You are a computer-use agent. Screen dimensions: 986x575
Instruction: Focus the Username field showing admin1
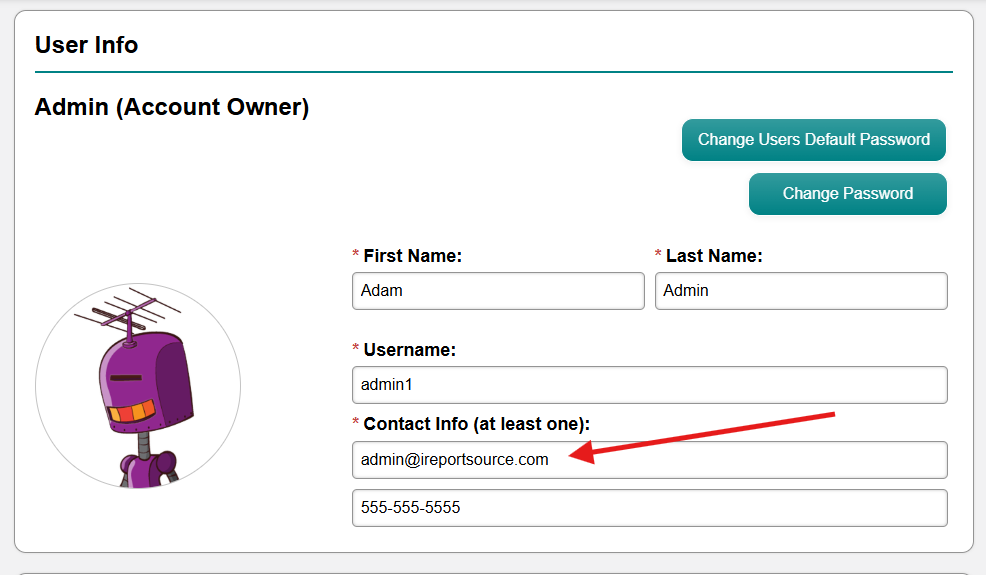pyautogui.click(x=650, y=385)
